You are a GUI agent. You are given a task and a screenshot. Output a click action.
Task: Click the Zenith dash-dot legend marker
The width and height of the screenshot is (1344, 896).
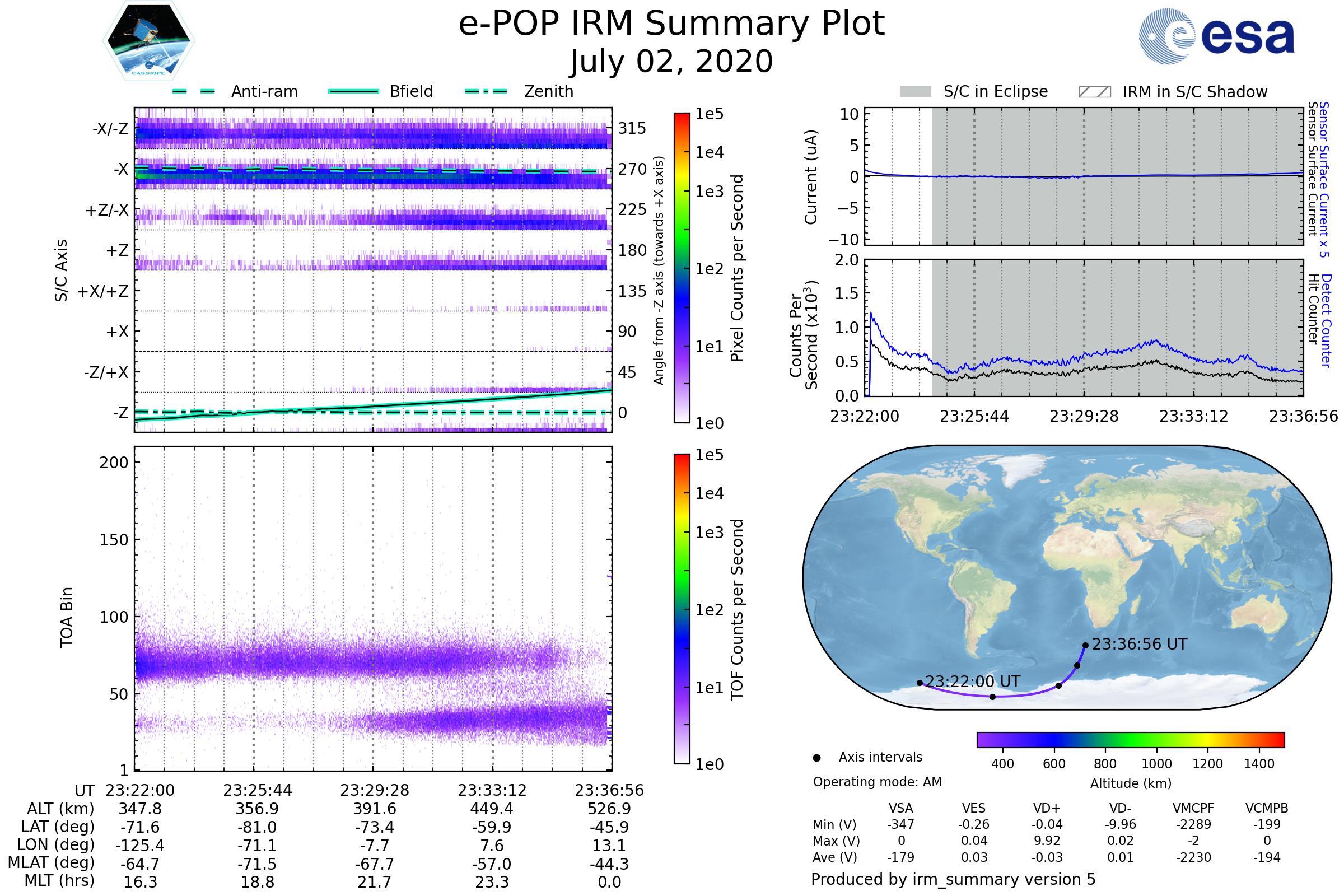point(486,91)
